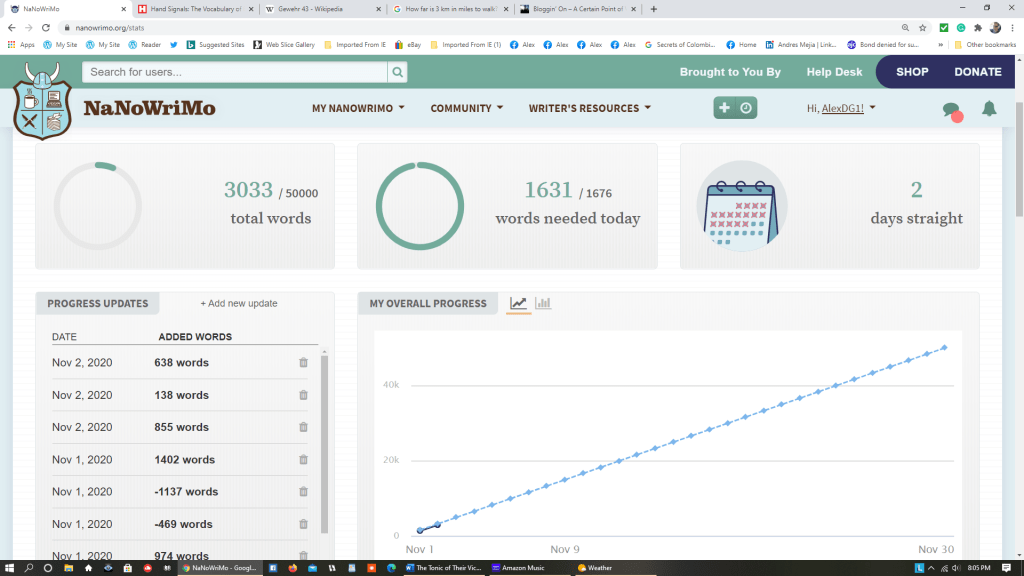The width and height of the screenshot is (1024, 576).
Task: Click the NaNoWriMo shield logo
Action: click(x=42, y=98)
